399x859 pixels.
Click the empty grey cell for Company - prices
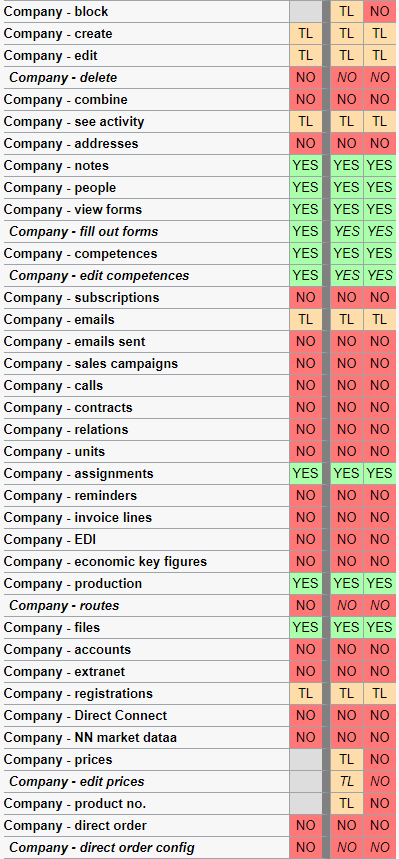[x=306, y=759]
